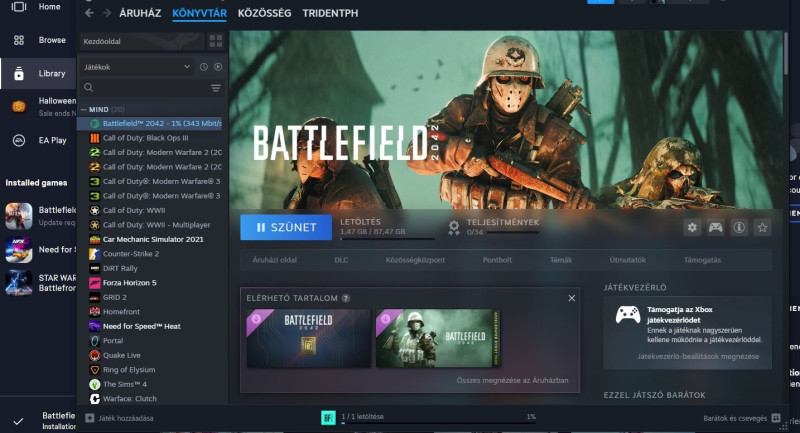Open game settings gear icon
Screen dimensions: 800x433
(692, 227)
